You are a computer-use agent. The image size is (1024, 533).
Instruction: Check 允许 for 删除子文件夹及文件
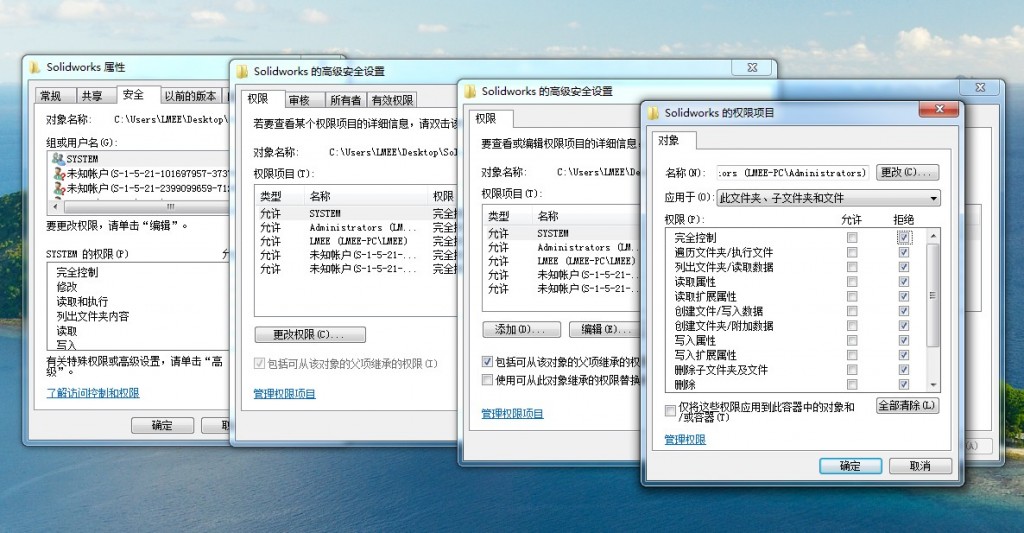click(x=852, y=370)
